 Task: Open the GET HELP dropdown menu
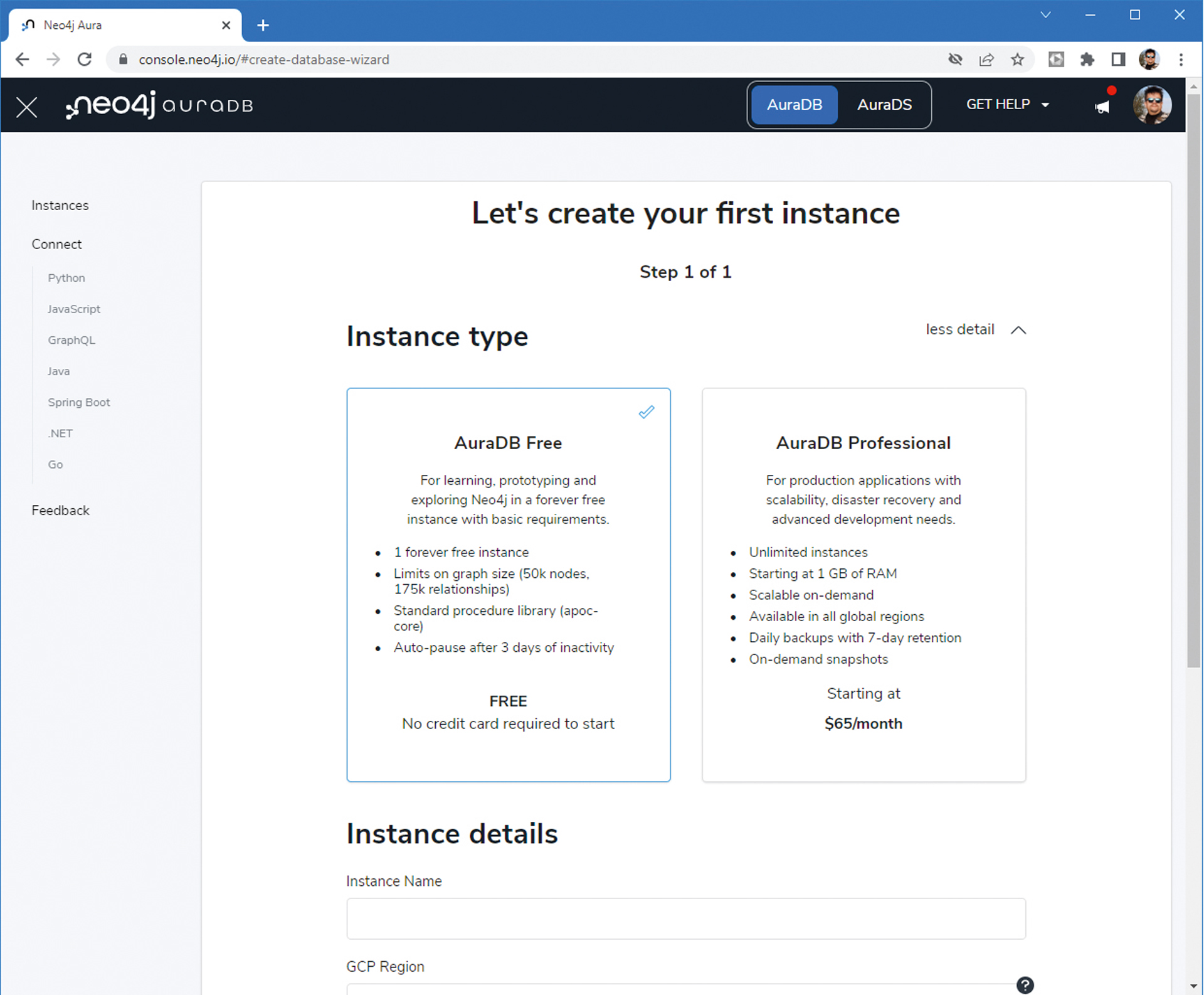coord(1007,105)
